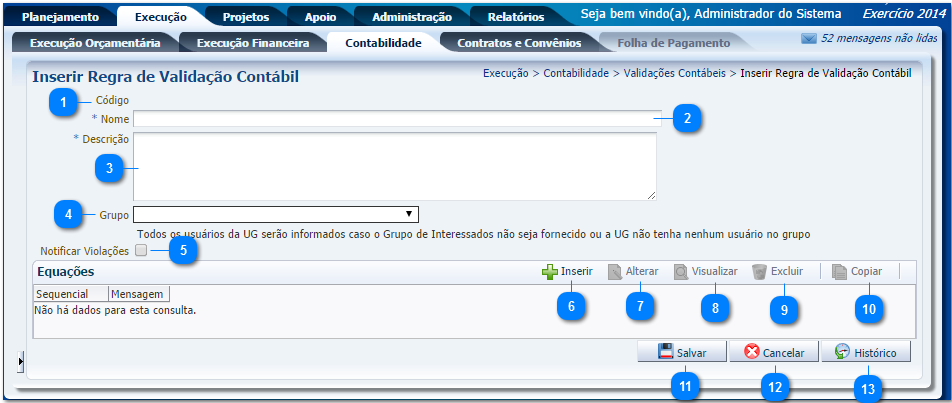The width and height of the screenshot is (952, 403).
Task: Go to Contratos e Convênios subtab
Action: 518,43
